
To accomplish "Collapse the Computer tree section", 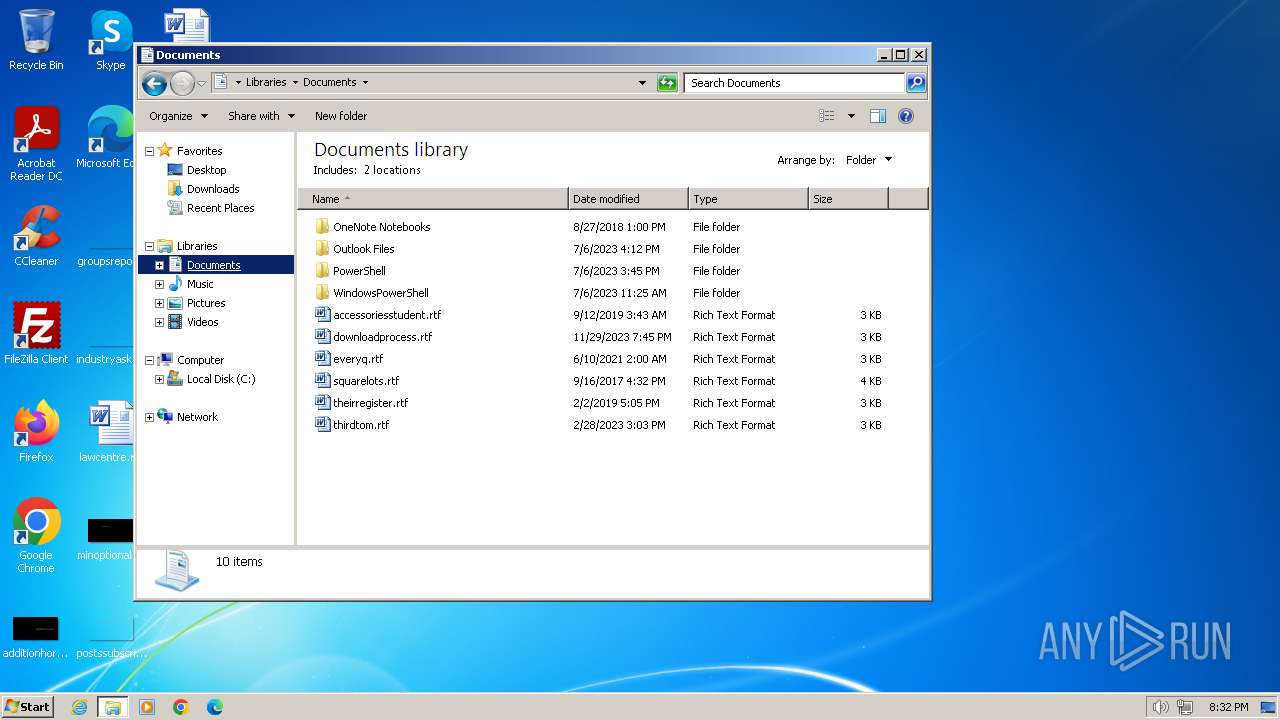I will point(150,360).
